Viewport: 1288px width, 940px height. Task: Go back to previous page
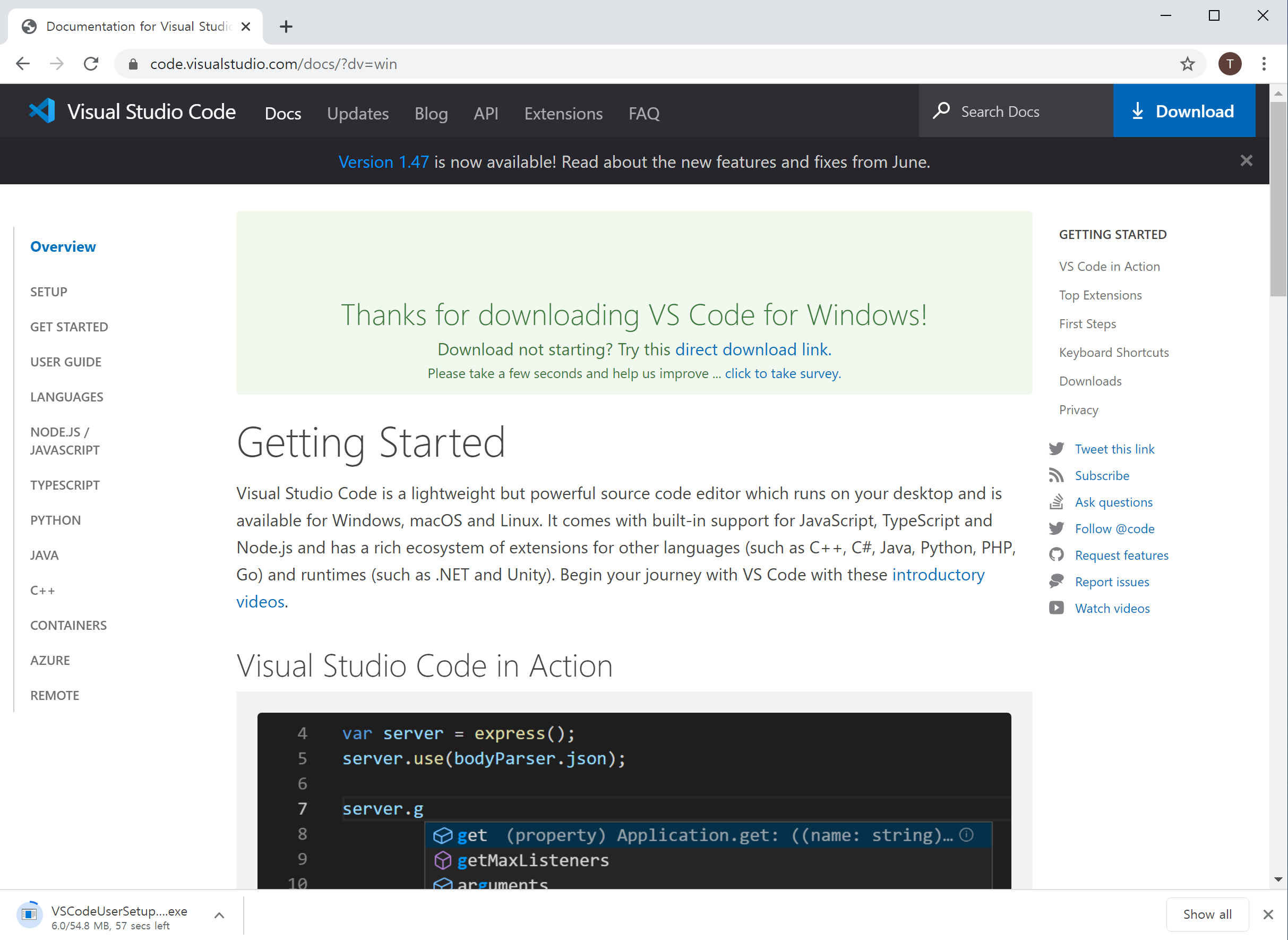click(x=23, y=64)
